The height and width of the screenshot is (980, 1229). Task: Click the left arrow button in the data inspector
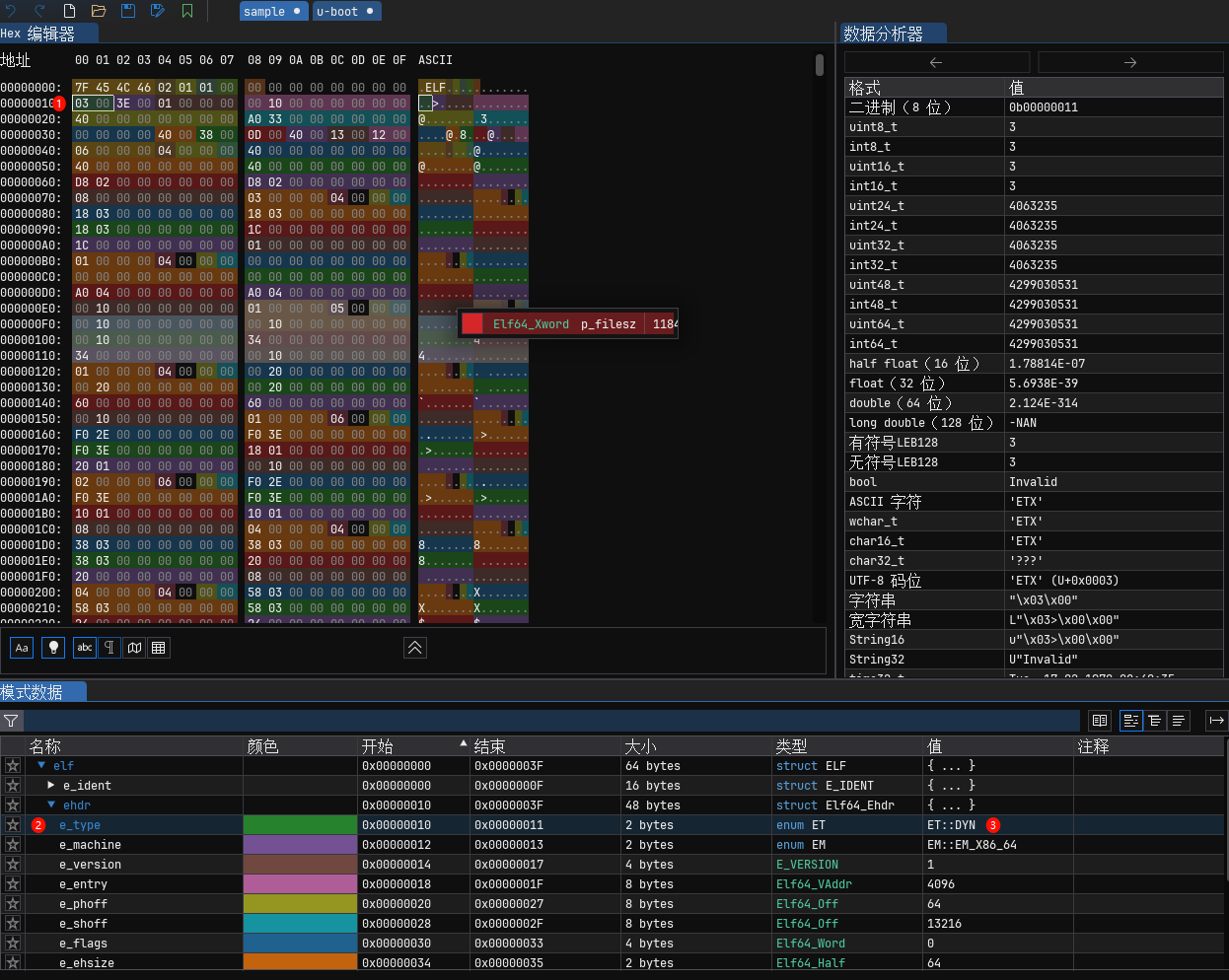pyautogui.click(x=936, y=62)
